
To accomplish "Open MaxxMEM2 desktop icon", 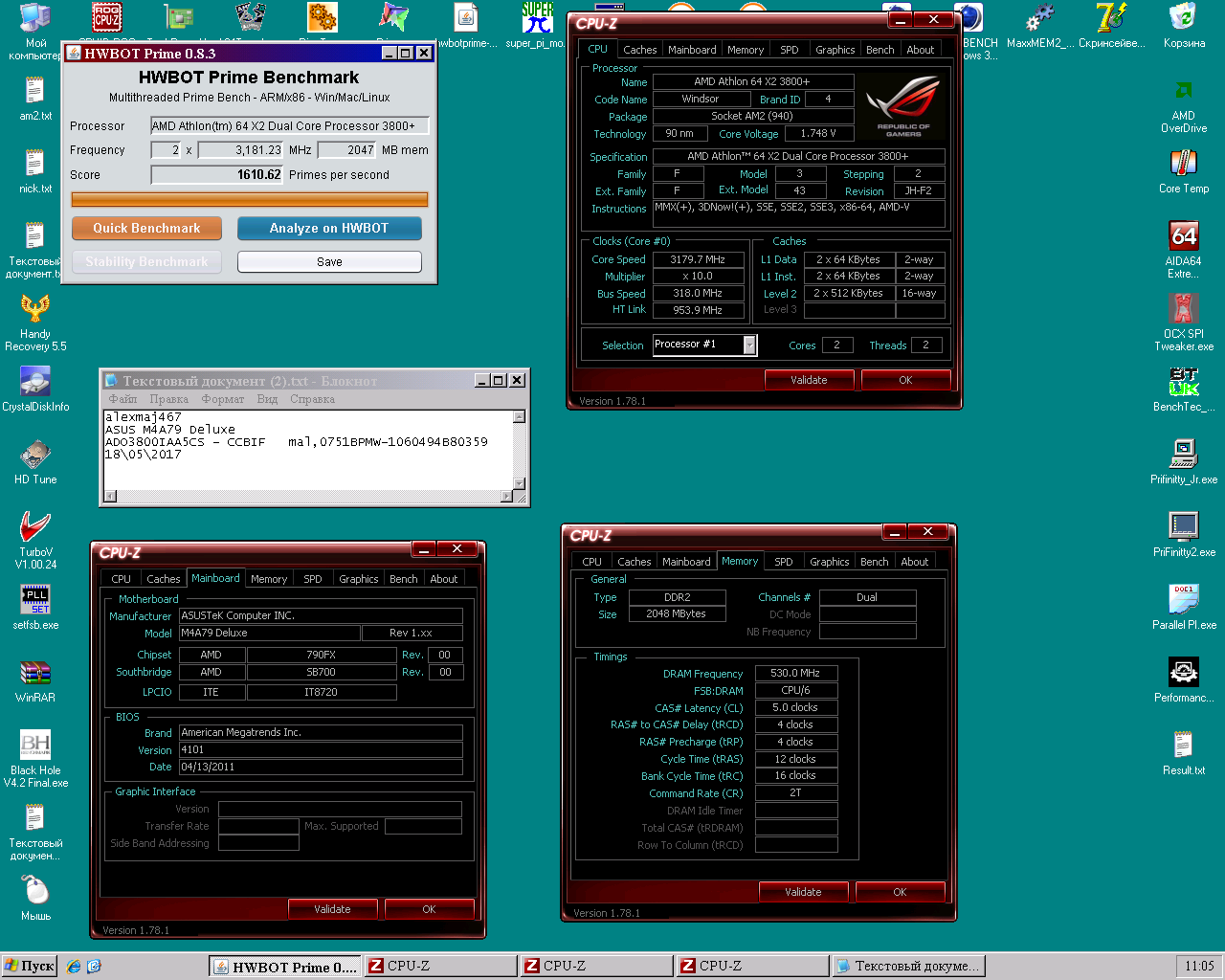I will [x=1040, y=26].
